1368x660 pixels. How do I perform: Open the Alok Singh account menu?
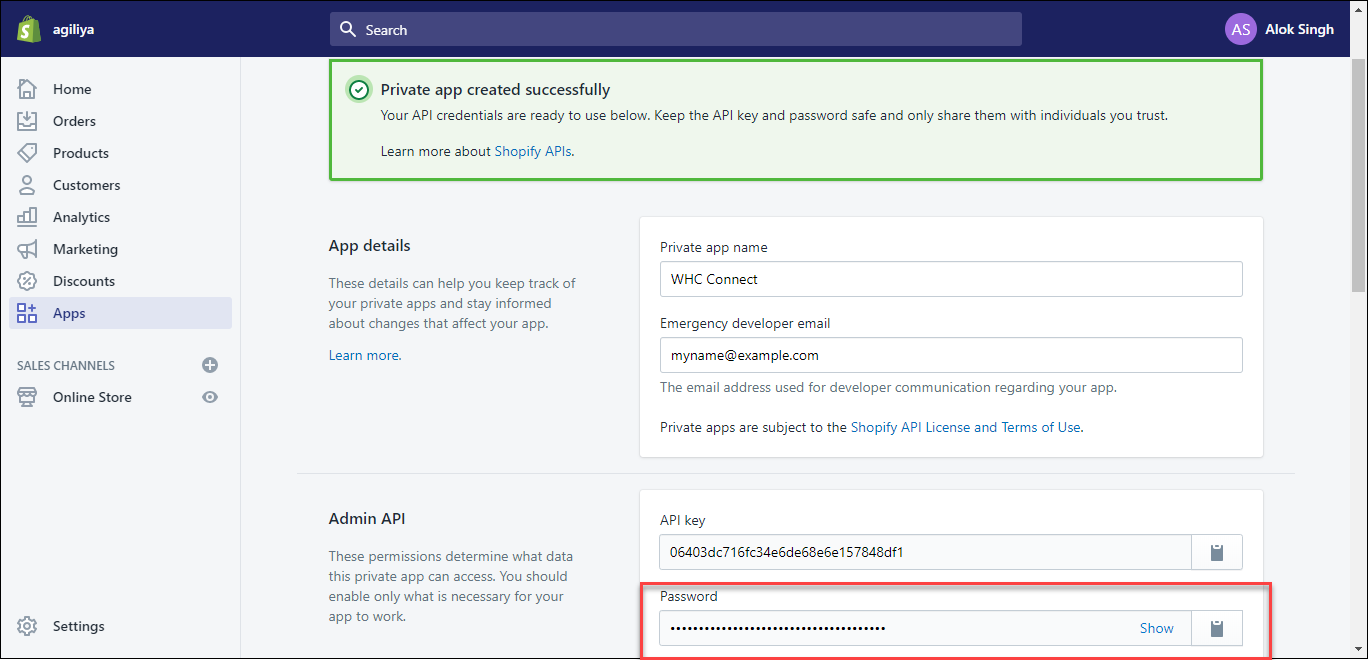point(1299,29)
